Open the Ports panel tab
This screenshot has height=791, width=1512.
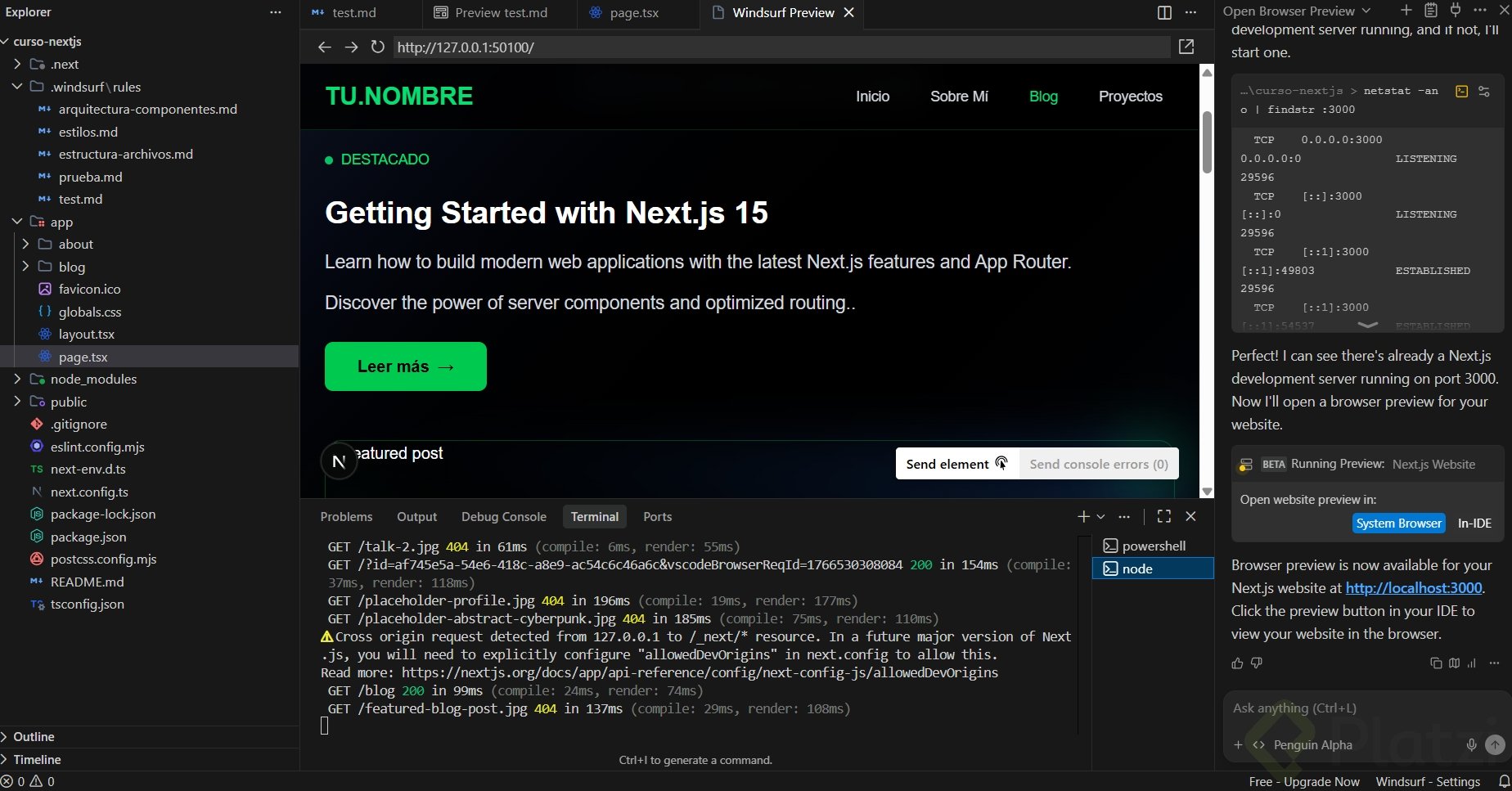(x=657, y=517)
